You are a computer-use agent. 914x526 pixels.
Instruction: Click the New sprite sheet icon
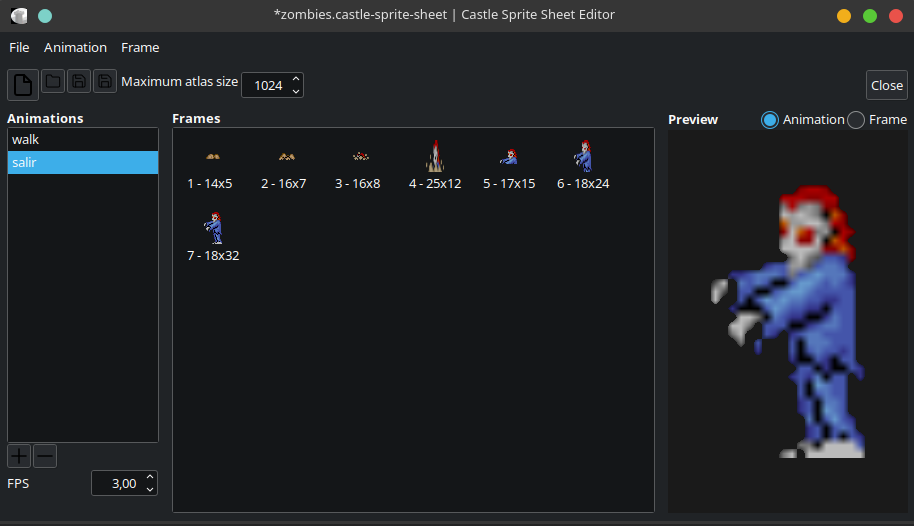pyautogui.click(x=23, y=85)
